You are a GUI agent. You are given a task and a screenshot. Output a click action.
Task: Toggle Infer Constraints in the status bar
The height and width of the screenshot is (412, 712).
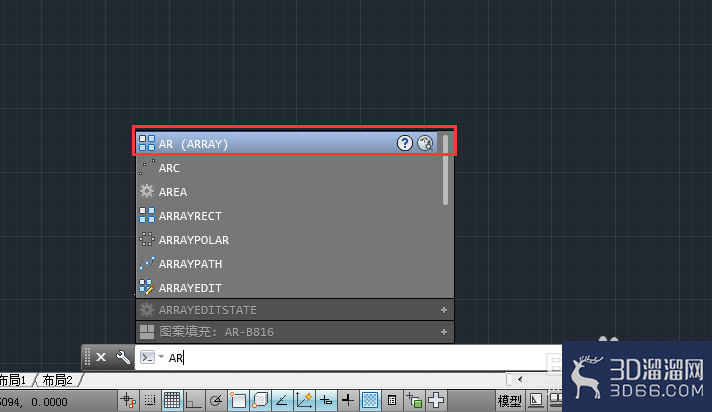(128, 401)
